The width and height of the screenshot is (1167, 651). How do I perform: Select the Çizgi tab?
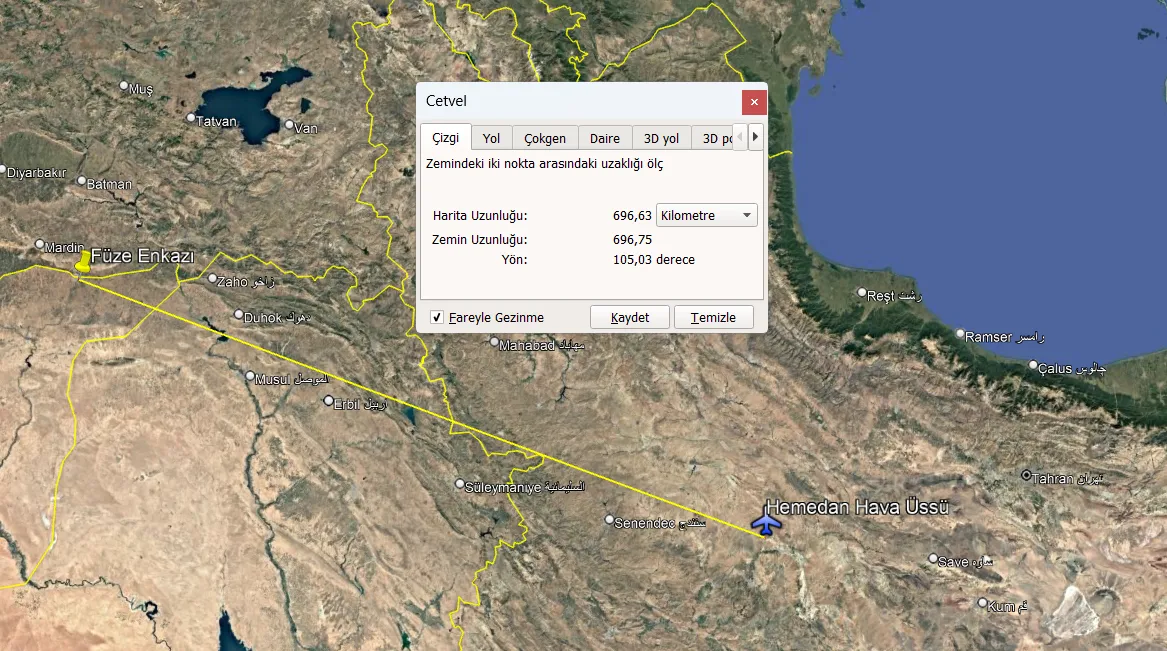pos(445,138)
